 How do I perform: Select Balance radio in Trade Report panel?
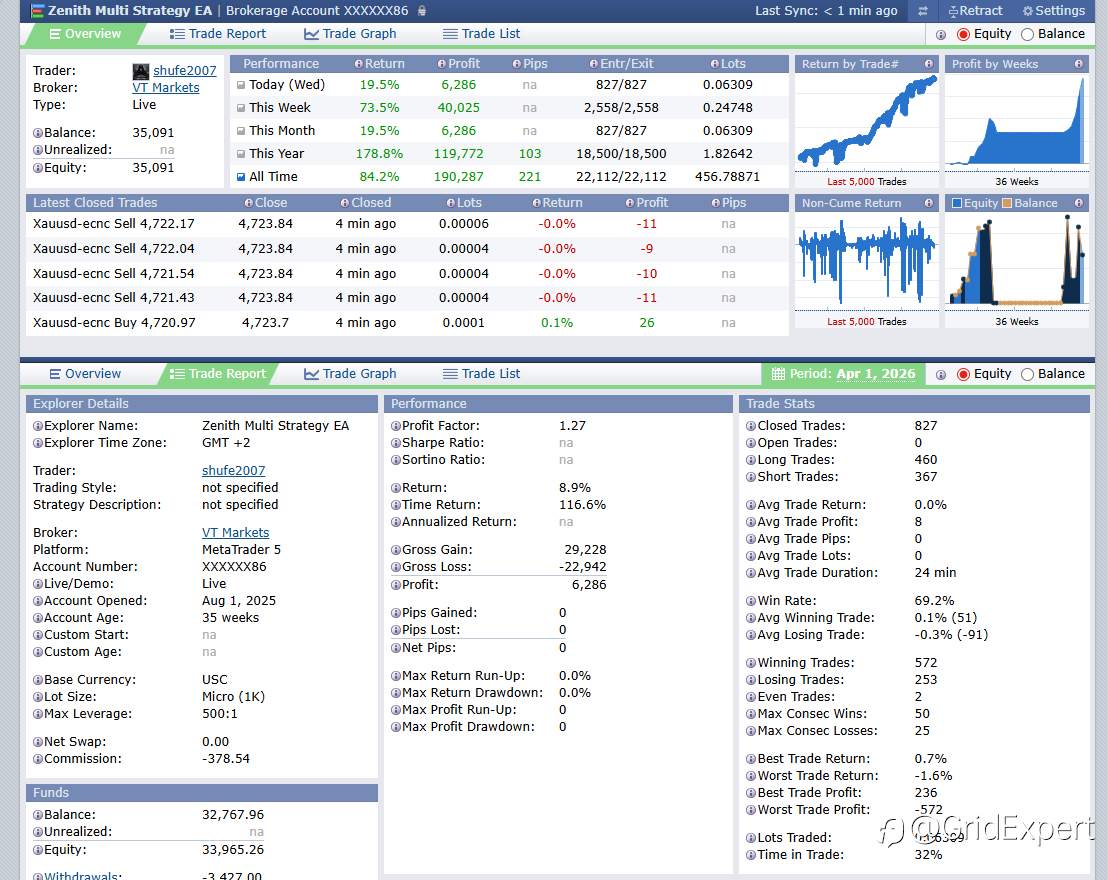pyautogui.click(x=1027, y=374)
